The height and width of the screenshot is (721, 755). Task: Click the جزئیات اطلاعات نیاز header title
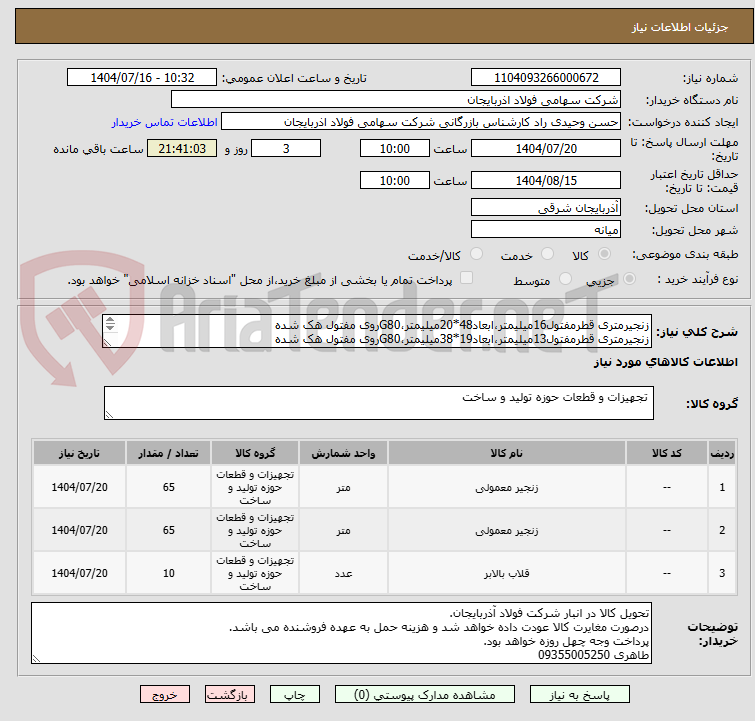click(679, 27)
